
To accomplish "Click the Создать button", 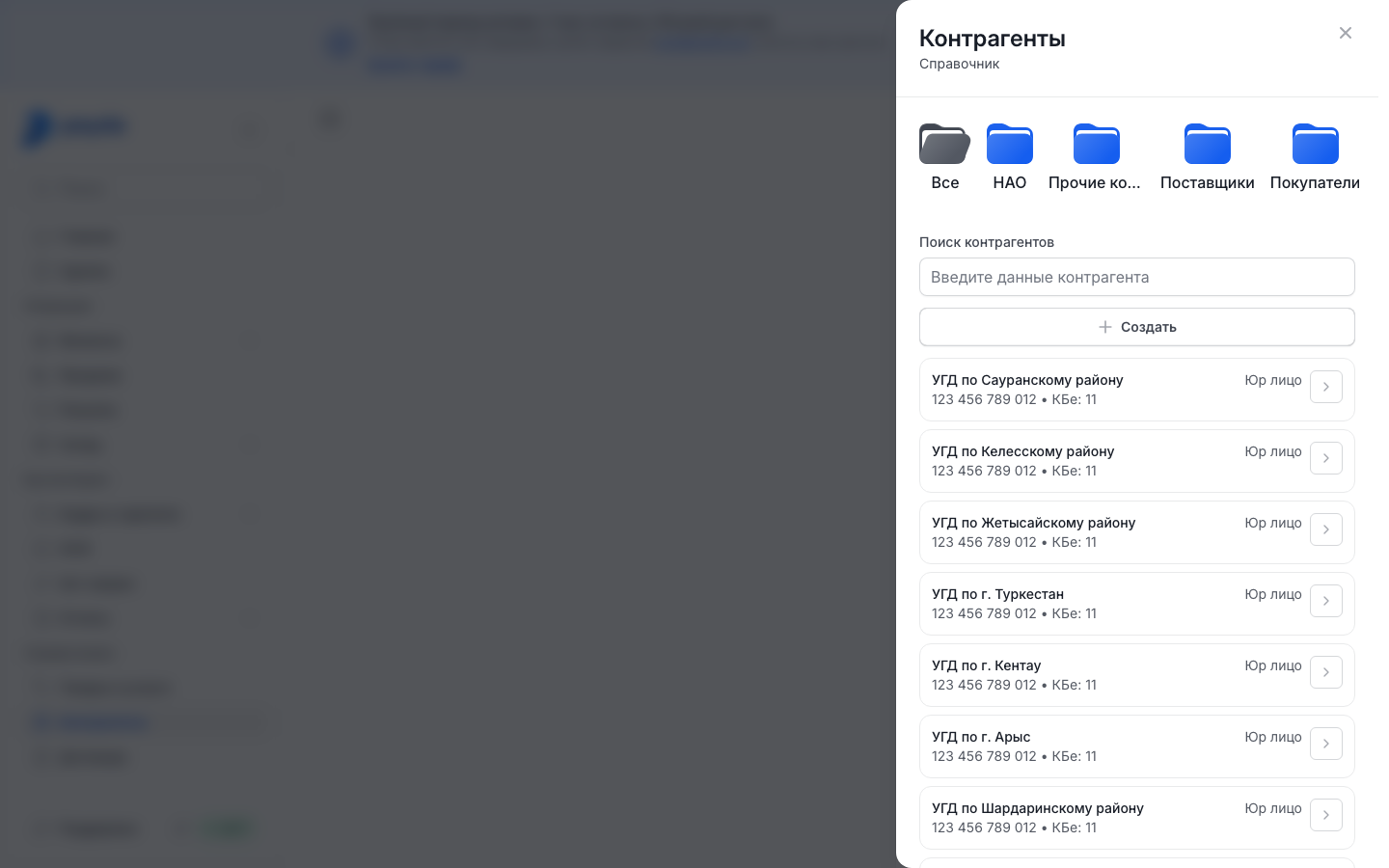I will coord(1137,327).
